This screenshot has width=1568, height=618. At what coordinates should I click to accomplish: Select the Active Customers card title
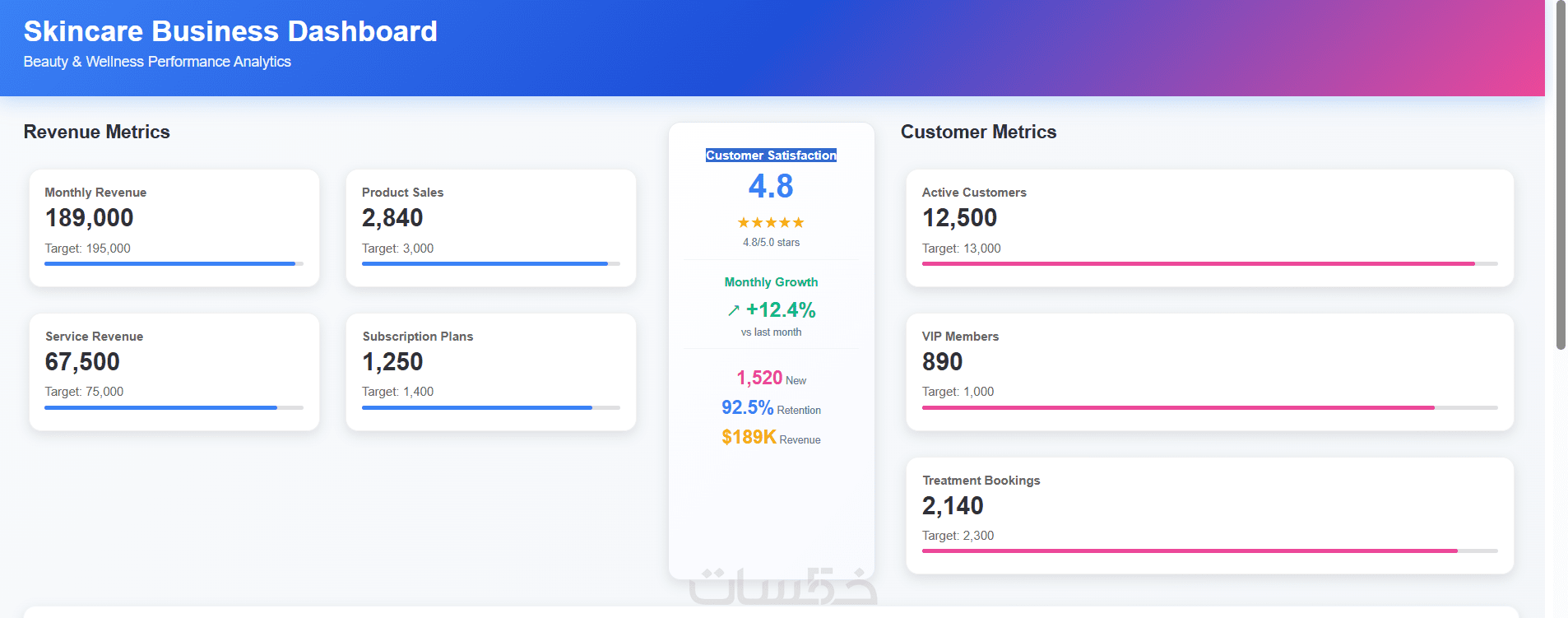974,193
